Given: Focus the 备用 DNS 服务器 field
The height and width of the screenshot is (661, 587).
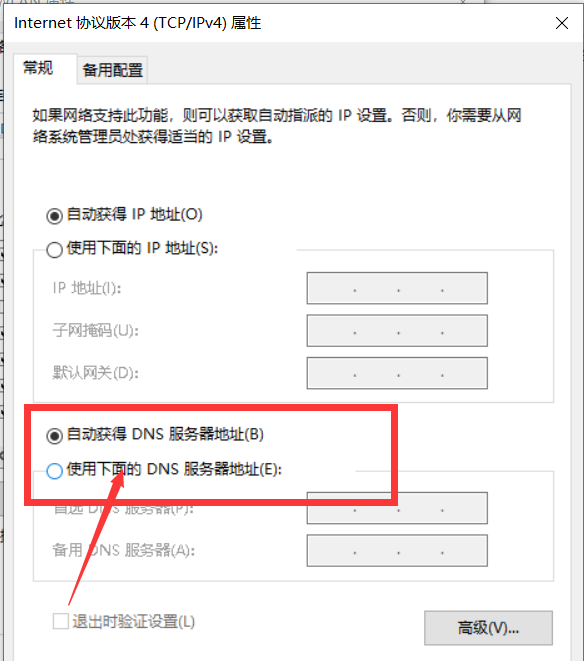Looking at the screenshot, I should click(x=397, y=551).
